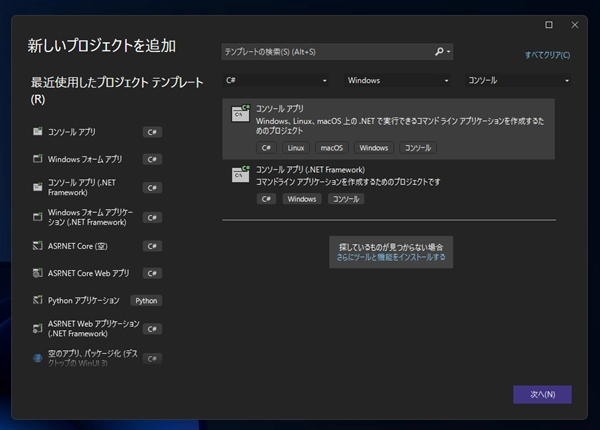Maximize the add project dialog
The height and width of the screenshot is (430, 600).
point(549,25)
